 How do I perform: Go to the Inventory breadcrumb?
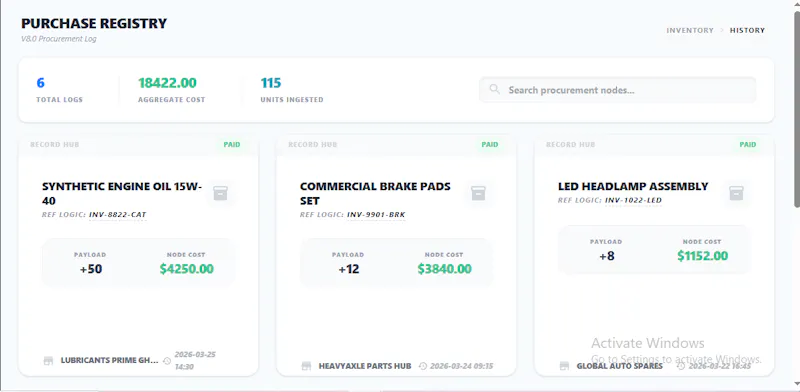tap(690, 31)
